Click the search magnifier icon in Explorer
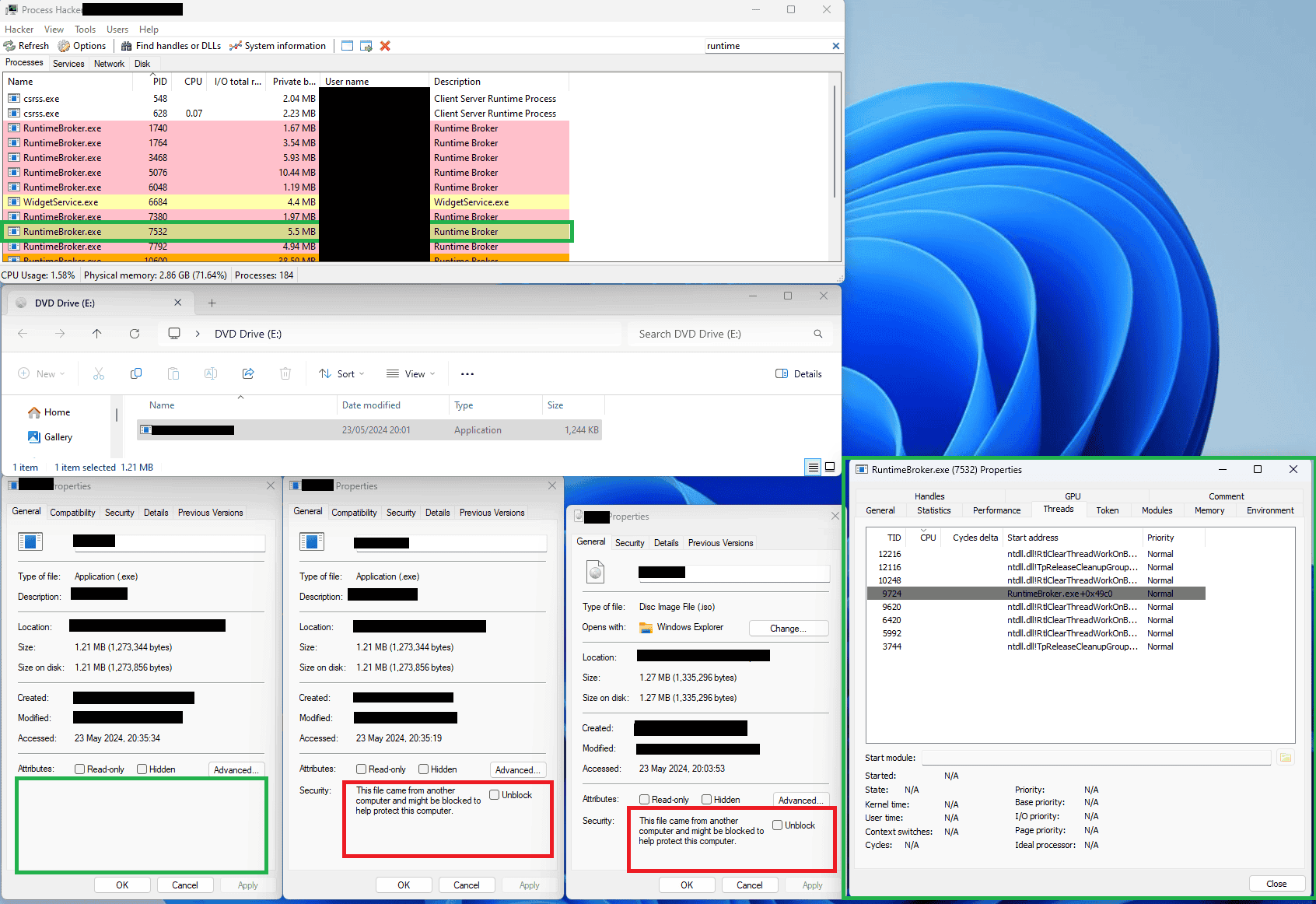 [x=818, y=334]
